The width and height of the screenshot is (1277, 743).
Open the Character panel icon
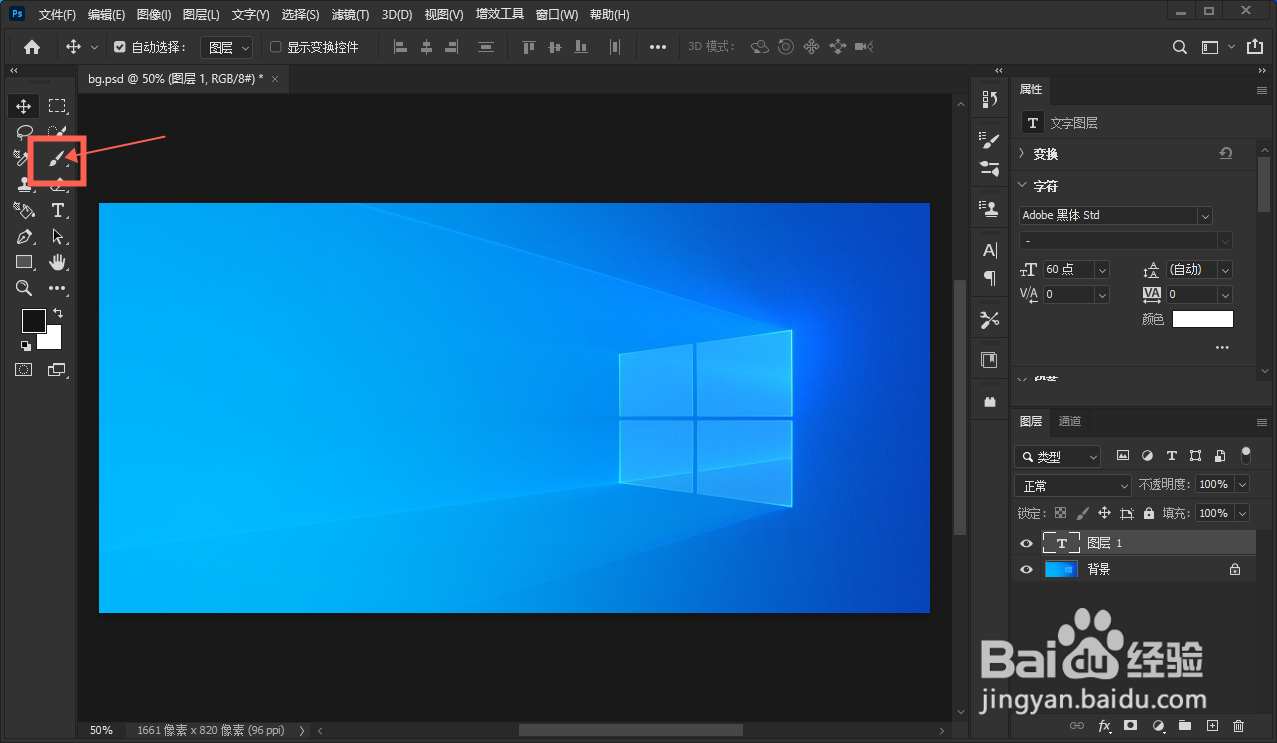point(990,250)
